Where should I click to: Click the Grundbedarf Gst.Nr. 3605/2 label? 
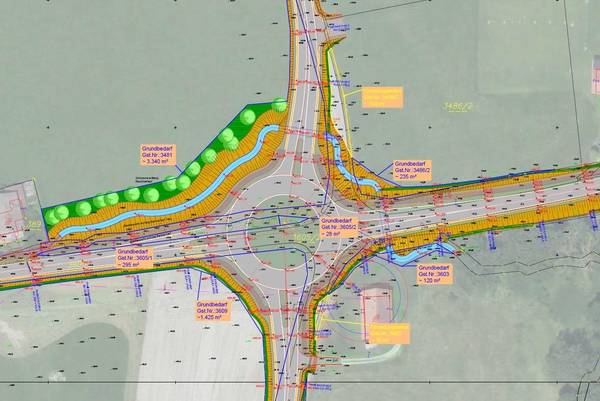(x=339, y=228)
